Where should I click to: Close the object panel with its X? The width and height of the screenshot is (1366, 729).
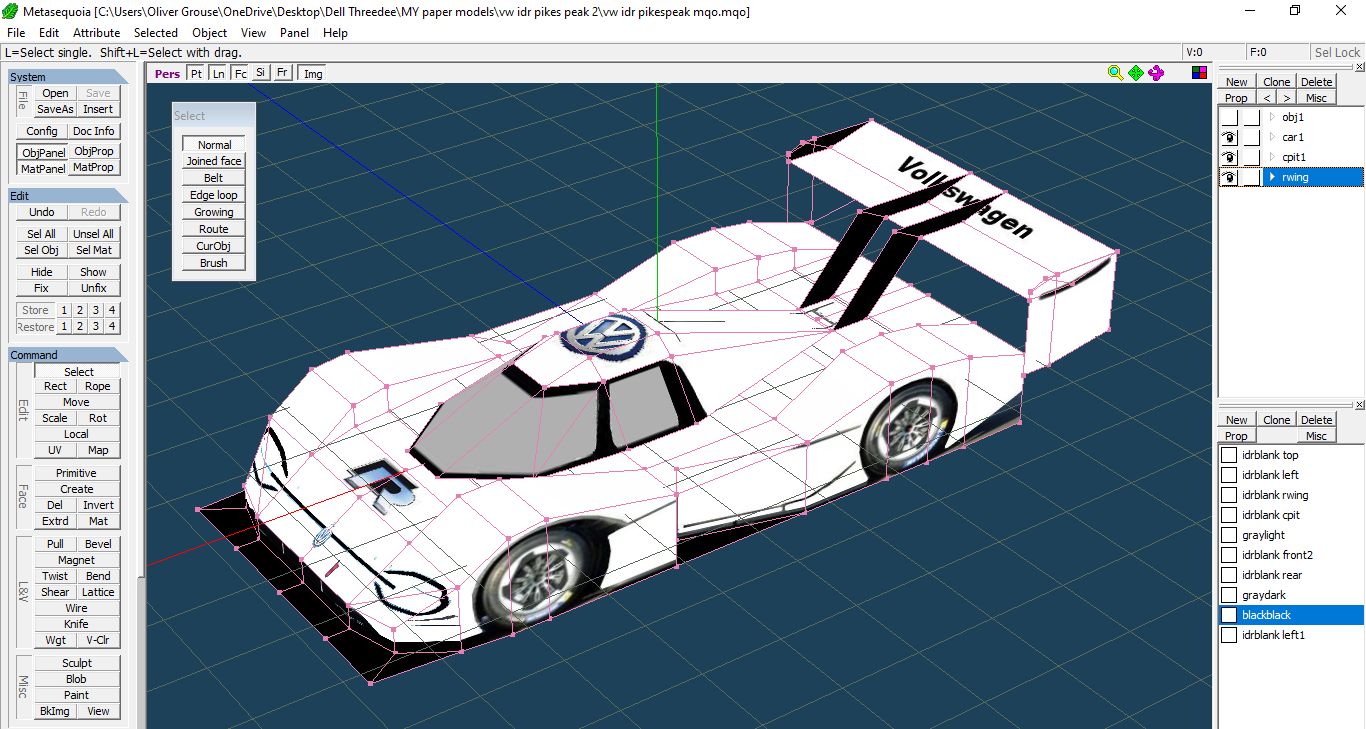click(x=1359, y=66)
